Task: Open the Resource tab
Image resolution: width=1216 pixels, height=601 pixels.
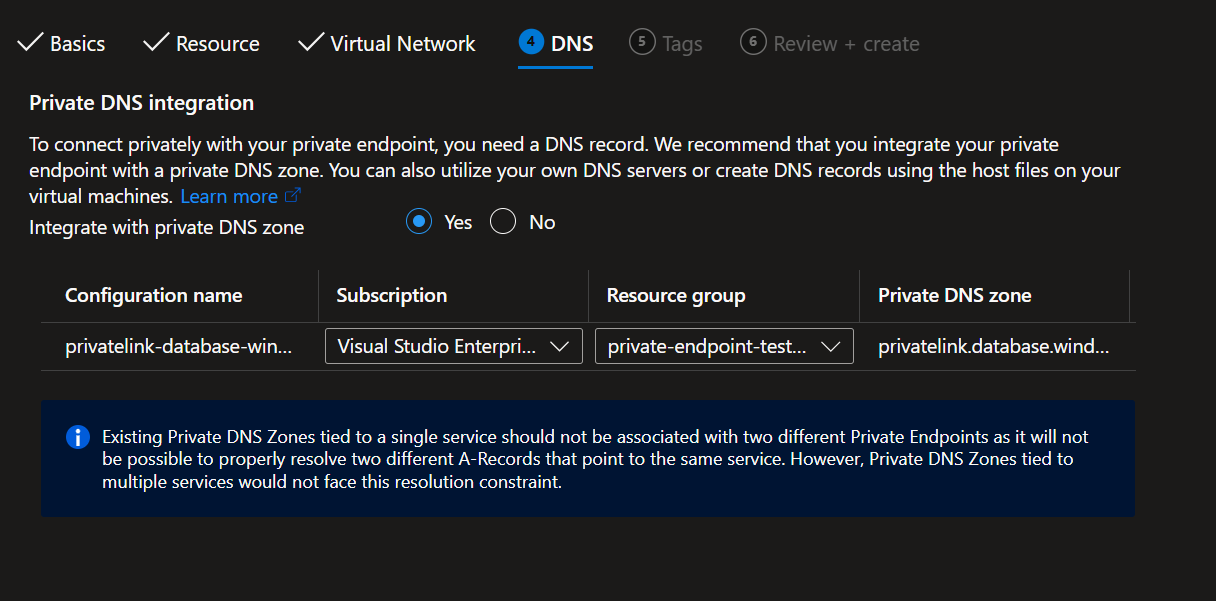Action: tap(201, 44)
